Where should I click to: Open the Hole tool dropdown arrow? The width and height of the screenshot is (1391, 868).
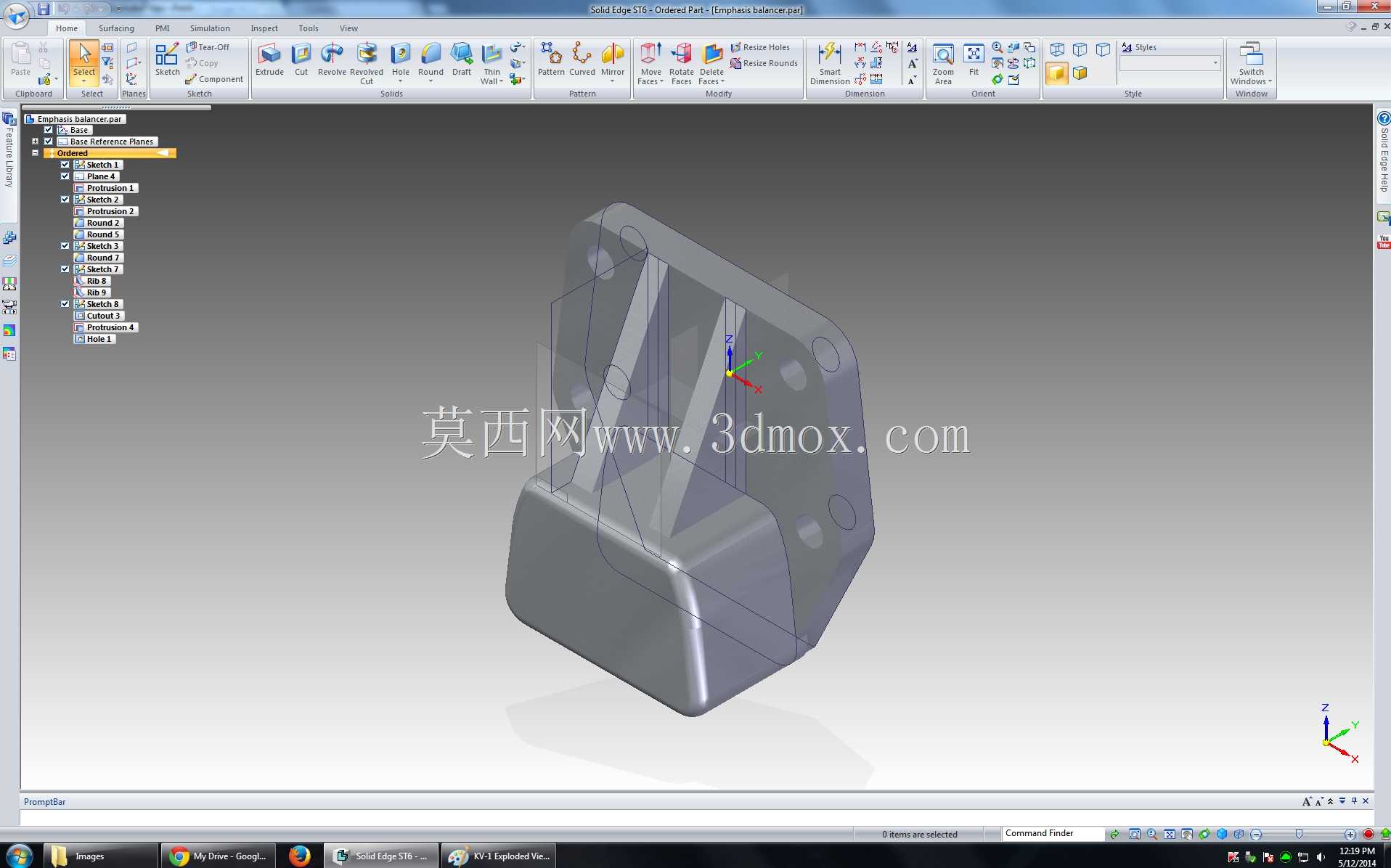[400, 81]
